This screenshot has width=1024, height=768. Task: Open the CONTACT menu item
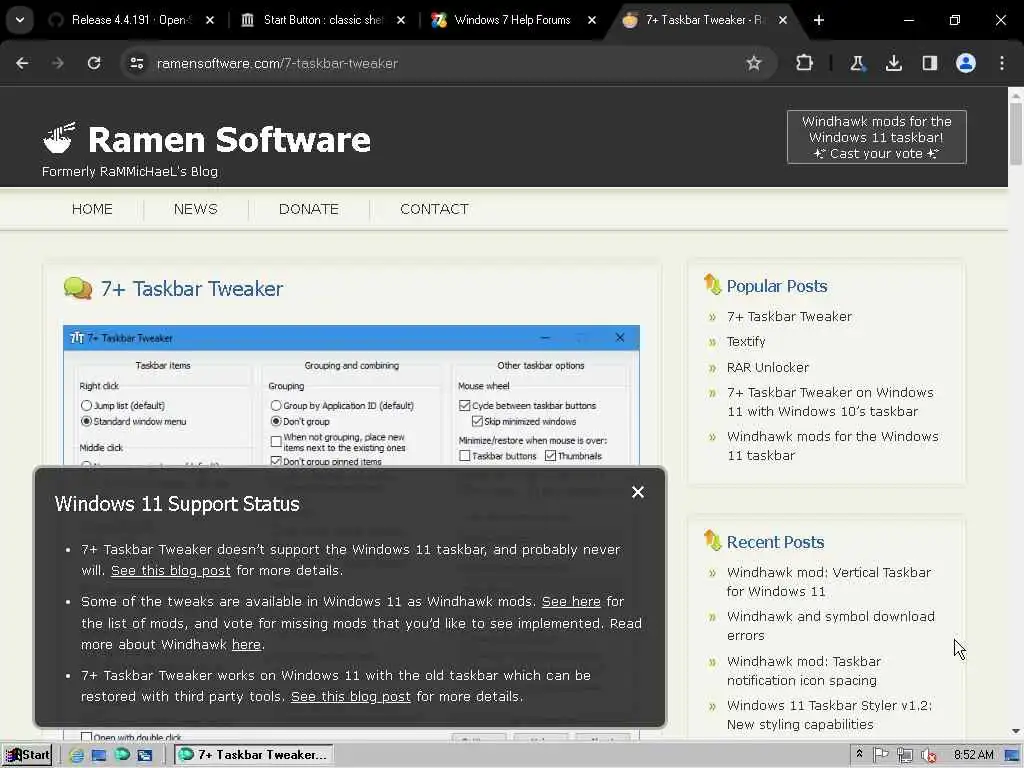tap(434, 209)
